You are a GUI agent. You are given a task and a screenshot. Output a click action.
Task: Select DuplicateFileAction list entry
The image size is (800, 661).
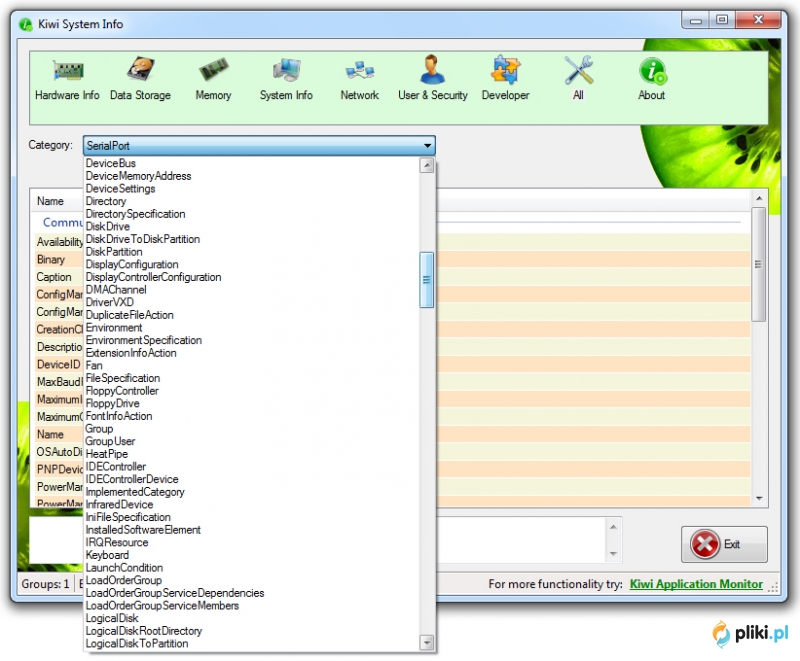pos(252,315)
